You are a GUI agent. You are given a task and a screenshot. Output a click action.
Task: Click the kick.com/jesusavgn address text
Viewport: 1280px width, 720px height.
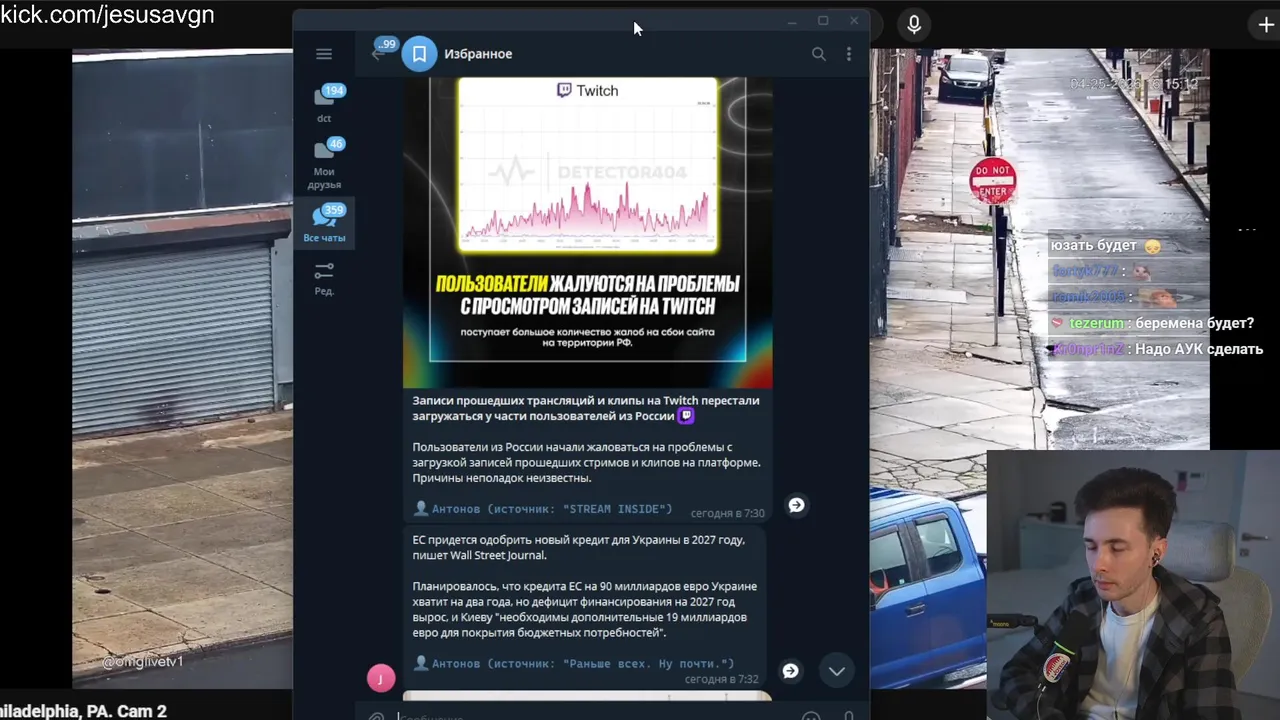coord(107,15)
